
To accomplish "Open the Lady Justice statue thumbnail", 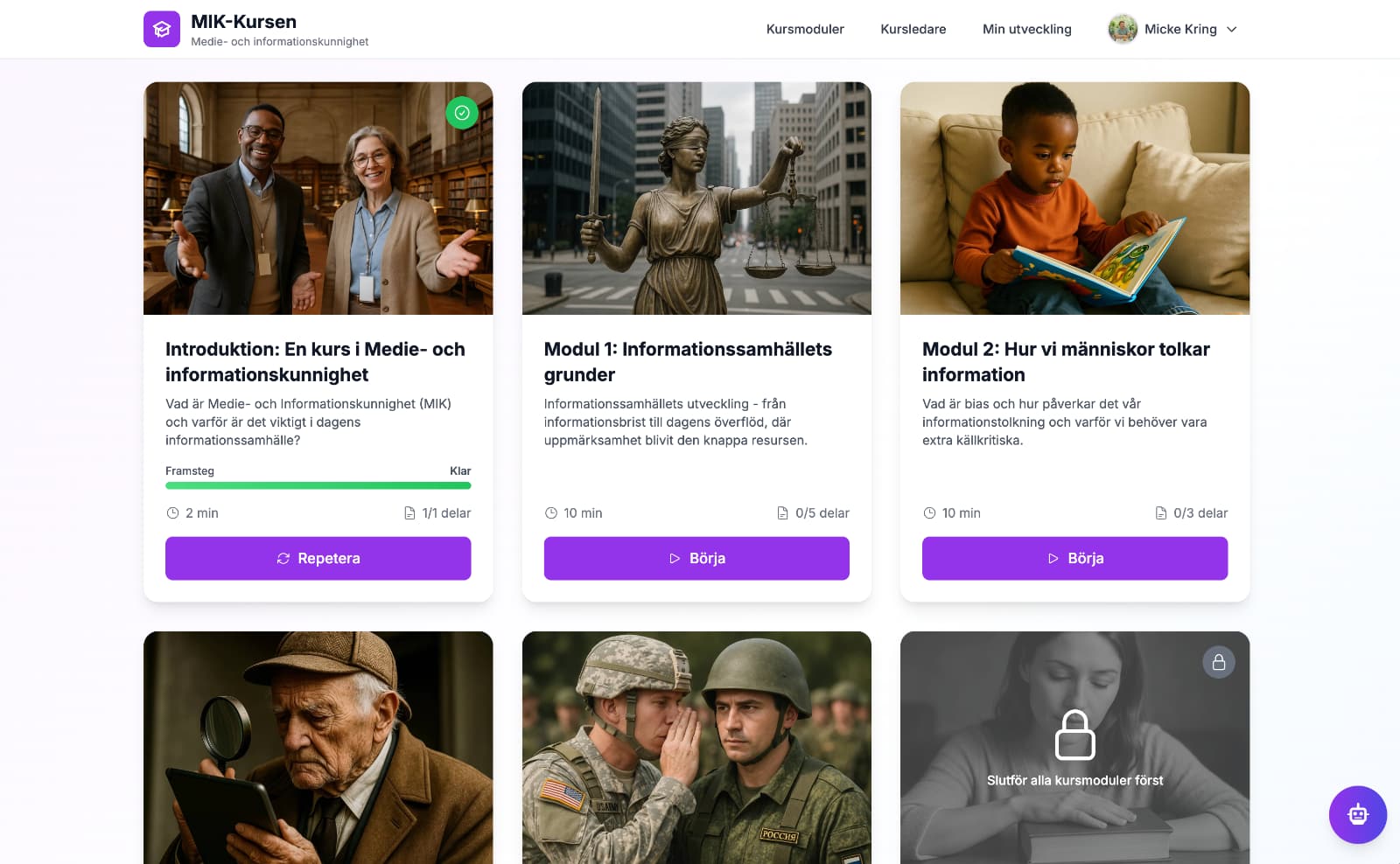I will click(696, 199).
